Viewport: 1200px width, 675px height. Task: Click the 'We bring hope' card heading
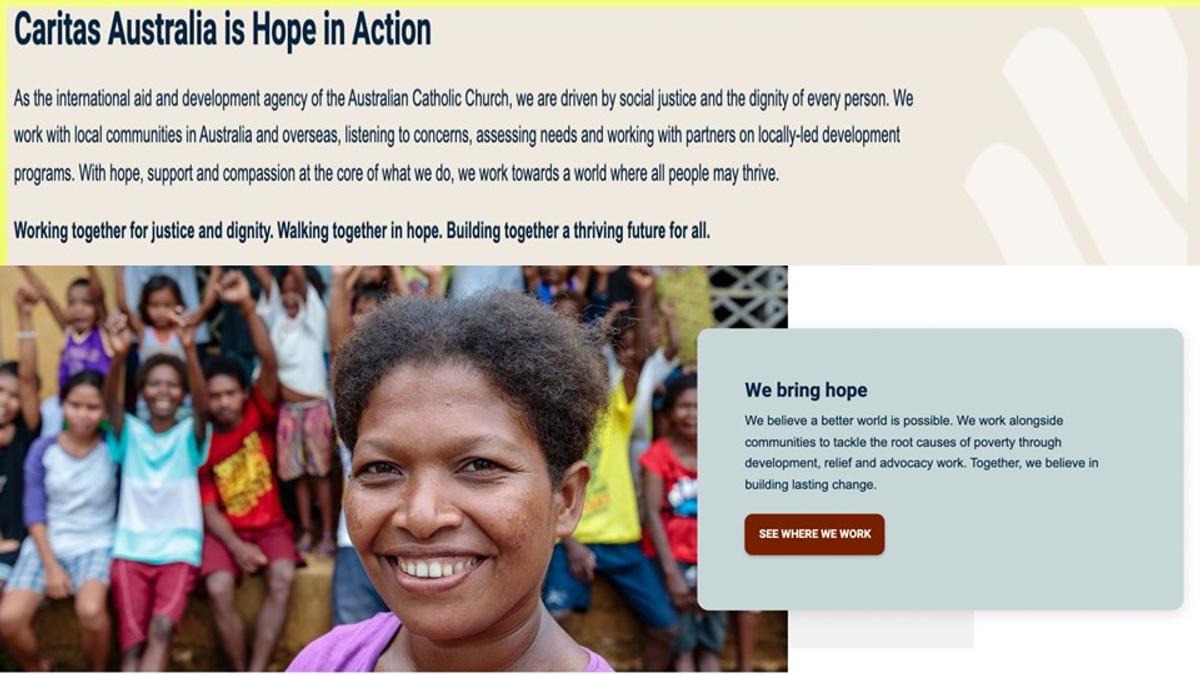(806, 390)
